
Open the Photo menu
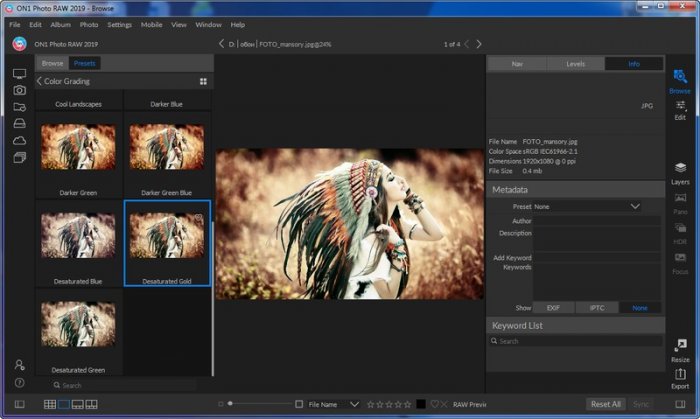tap(89, 24)
